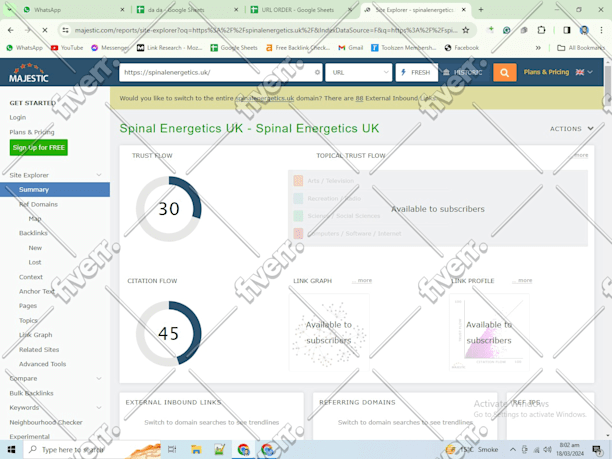The height and width of the screenshot is (459, 612).
Task: Stop page loading with X icon
Action: (x=44, y=30)
